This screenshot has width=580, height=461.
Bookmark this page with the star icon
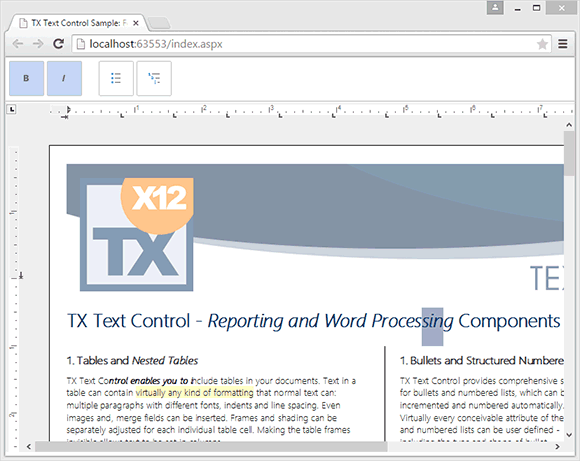(542, 44)
